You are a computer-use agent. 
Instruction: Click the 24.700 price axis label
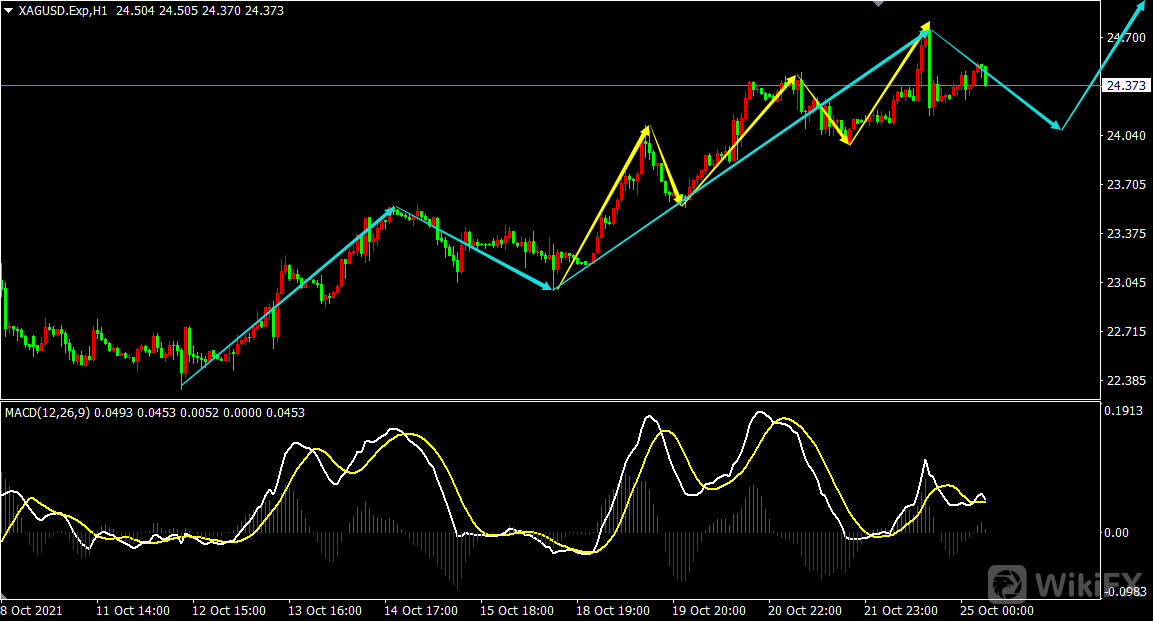pyautogui.click(x=1126, y=37)
